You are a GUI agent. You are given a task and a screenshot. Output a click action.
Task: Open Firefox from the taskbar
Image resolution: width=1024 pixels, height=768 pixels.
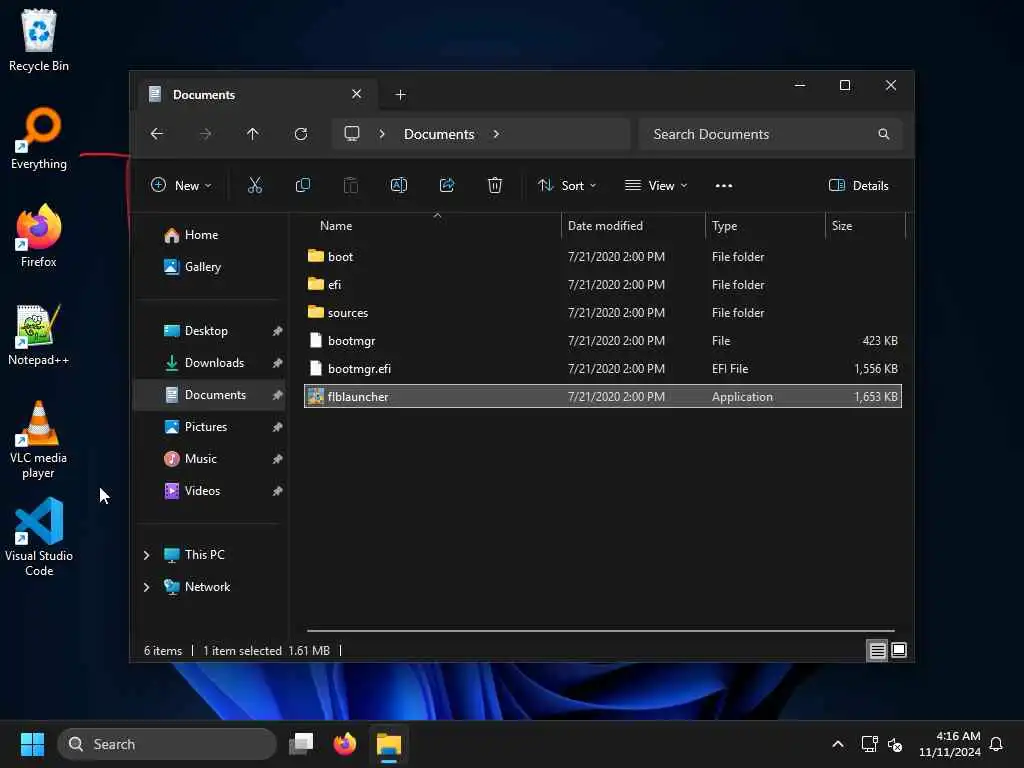click(x=345, y=744)
